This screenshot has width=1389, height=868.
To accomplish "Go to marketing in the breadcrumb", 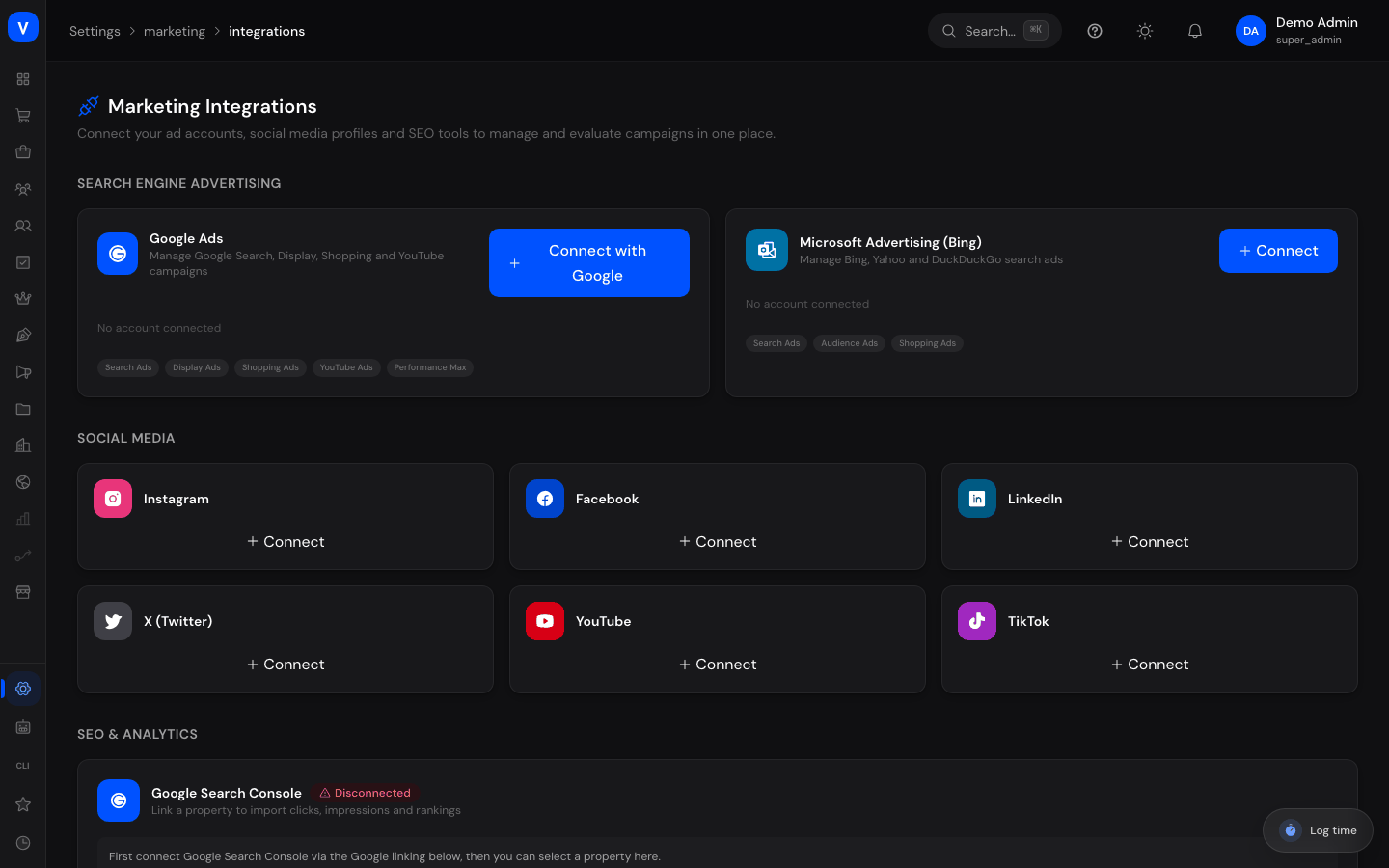I will click(x=175, y=31).
